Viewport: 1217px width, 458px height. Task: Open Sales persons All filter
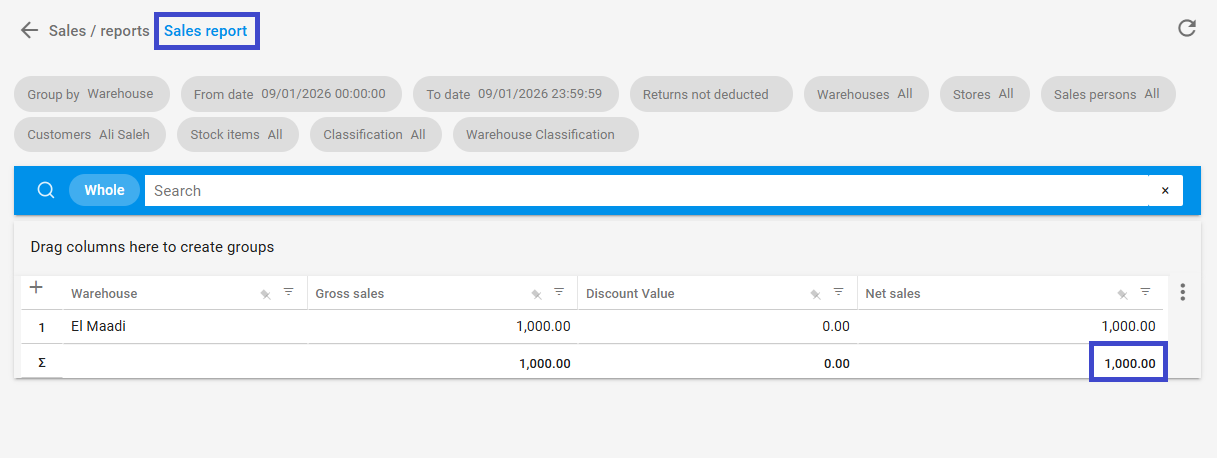(x=1108, y=94)
